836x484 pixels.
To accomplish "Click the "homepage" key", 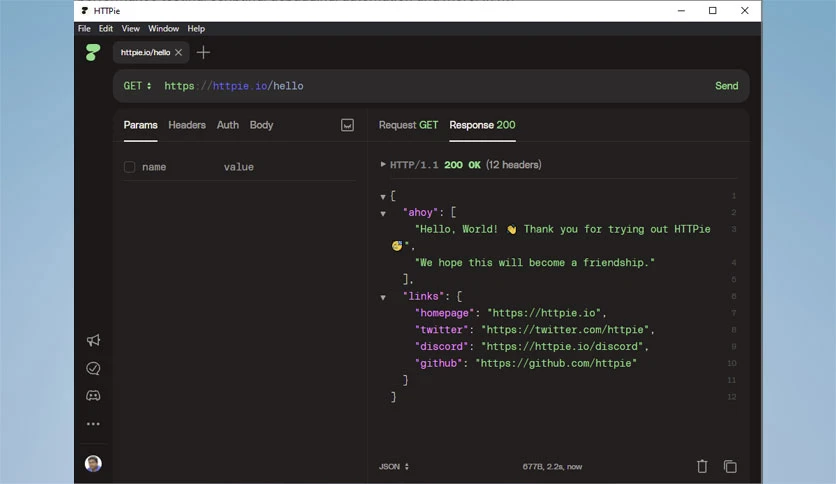I will click(x=445, y=313).
